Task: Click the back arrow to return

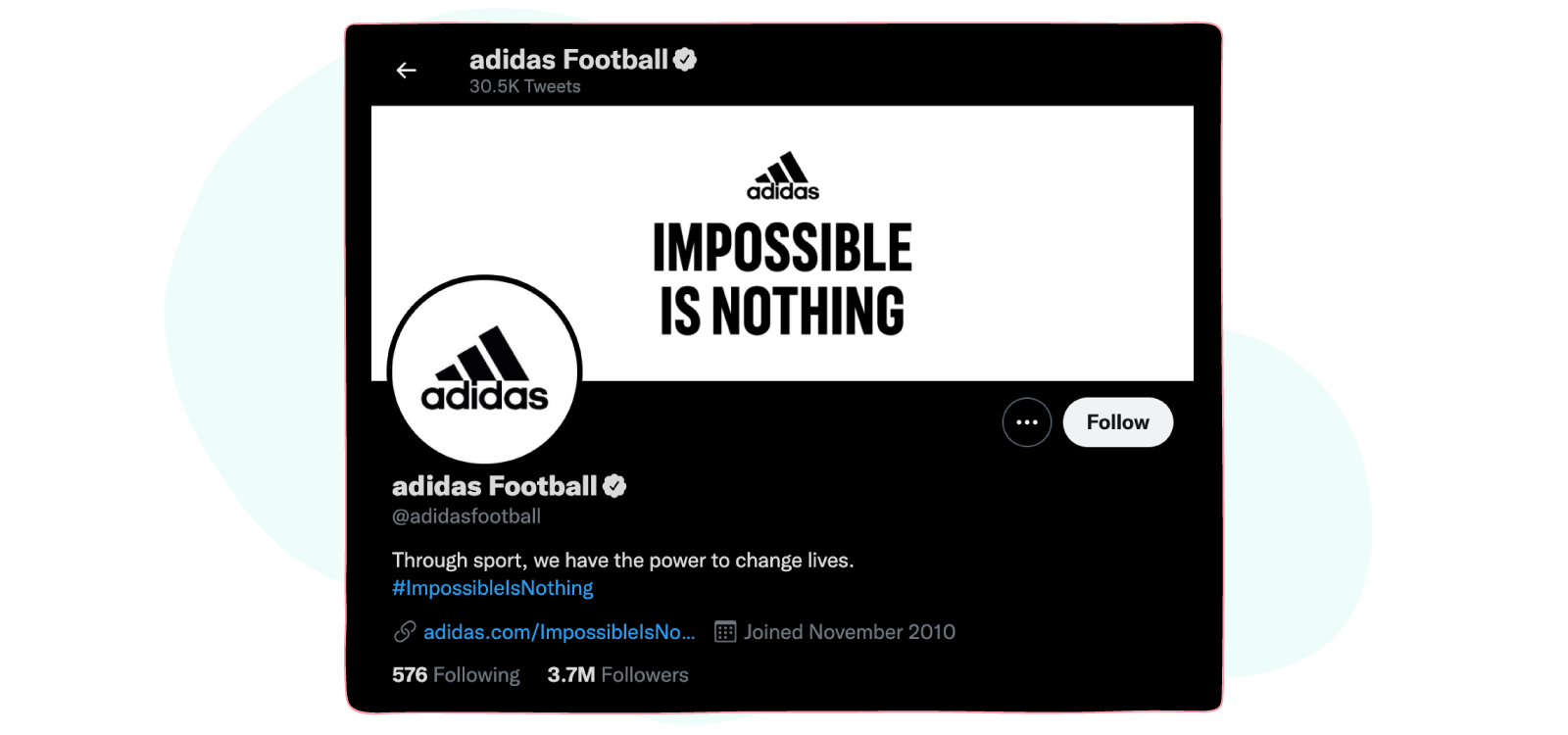Action: pyautogui.click(x=406, y=70)
